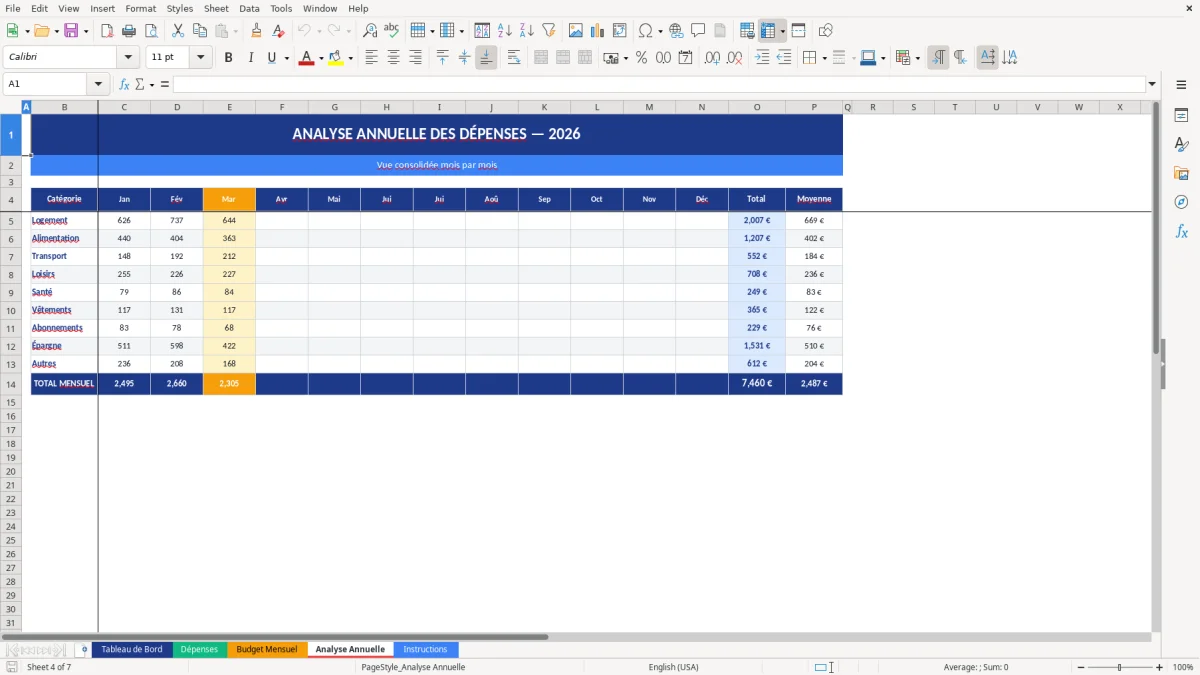Image resolution: width=1200 pixels, height=675 pixels.
Task: Toggle Underline formatting
Action: [x=272, y=58]
